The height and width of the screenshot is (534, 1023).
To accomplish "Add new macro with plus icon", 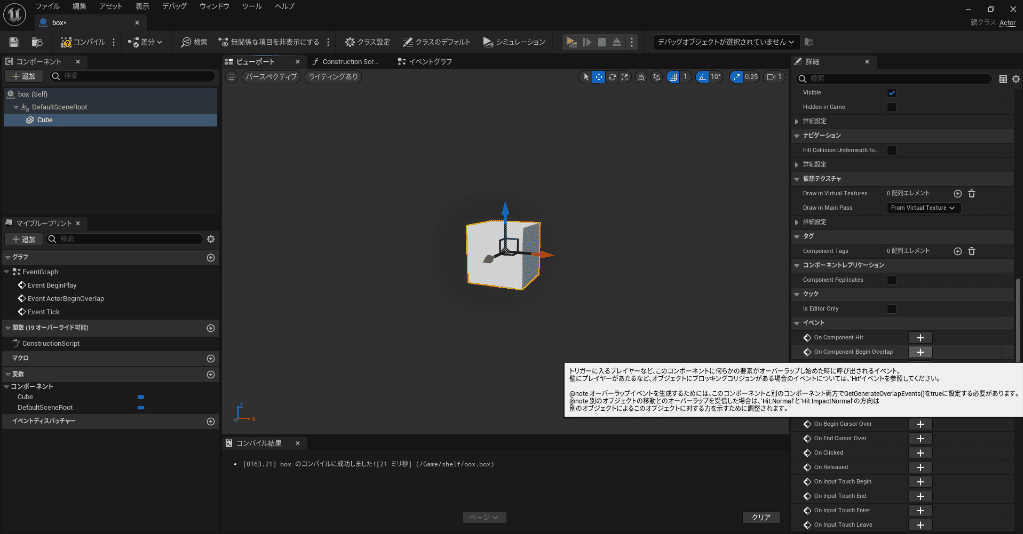I will click(x=211, y=358).
